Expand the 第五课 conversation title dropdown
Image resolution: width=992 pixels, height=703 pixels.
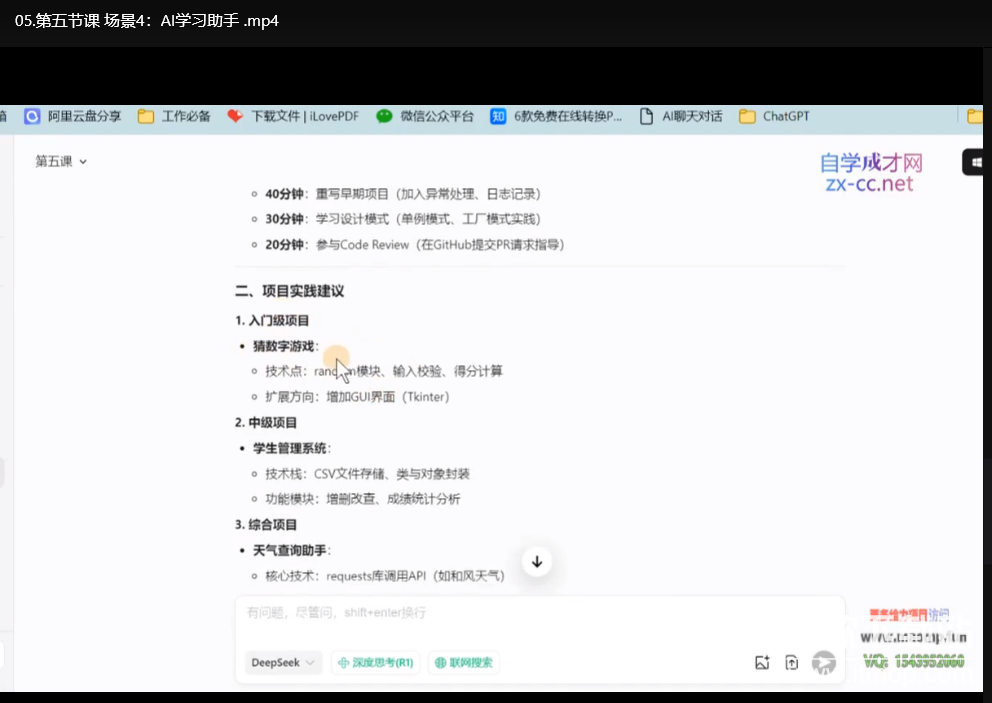(x=61, y=161)
